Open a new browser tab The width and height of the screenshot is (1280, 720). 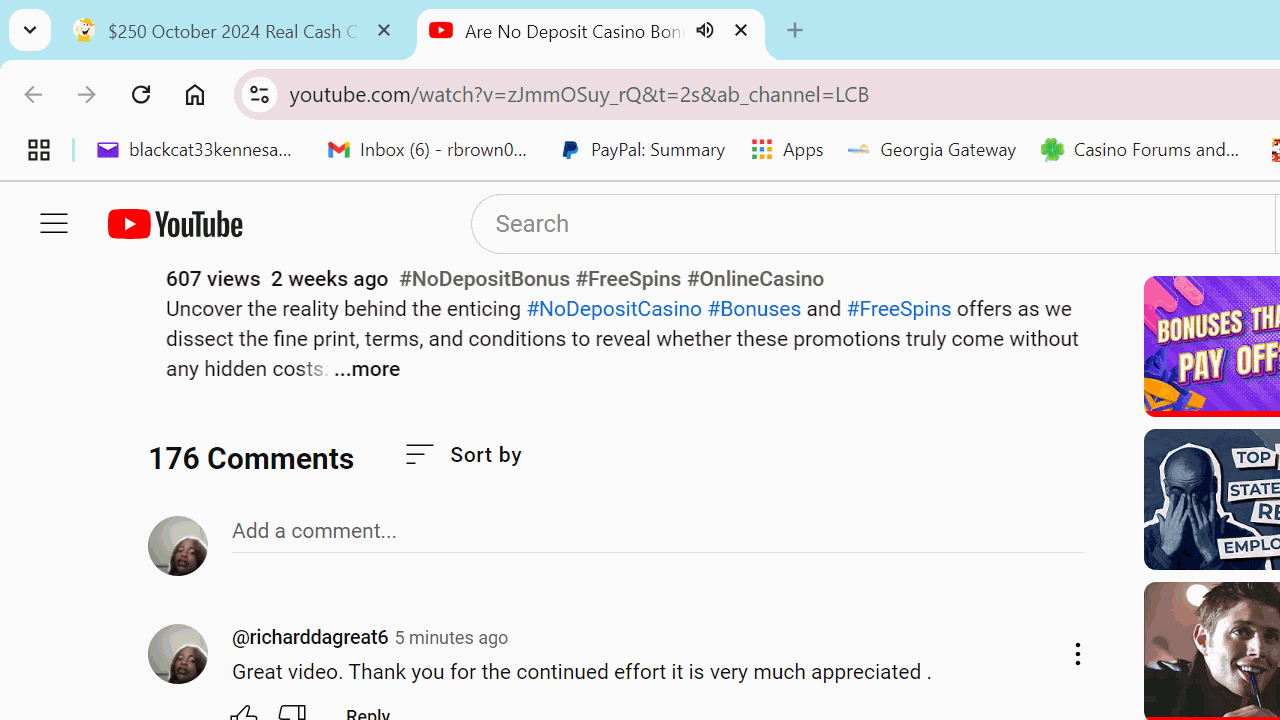(x=795, y=30)
